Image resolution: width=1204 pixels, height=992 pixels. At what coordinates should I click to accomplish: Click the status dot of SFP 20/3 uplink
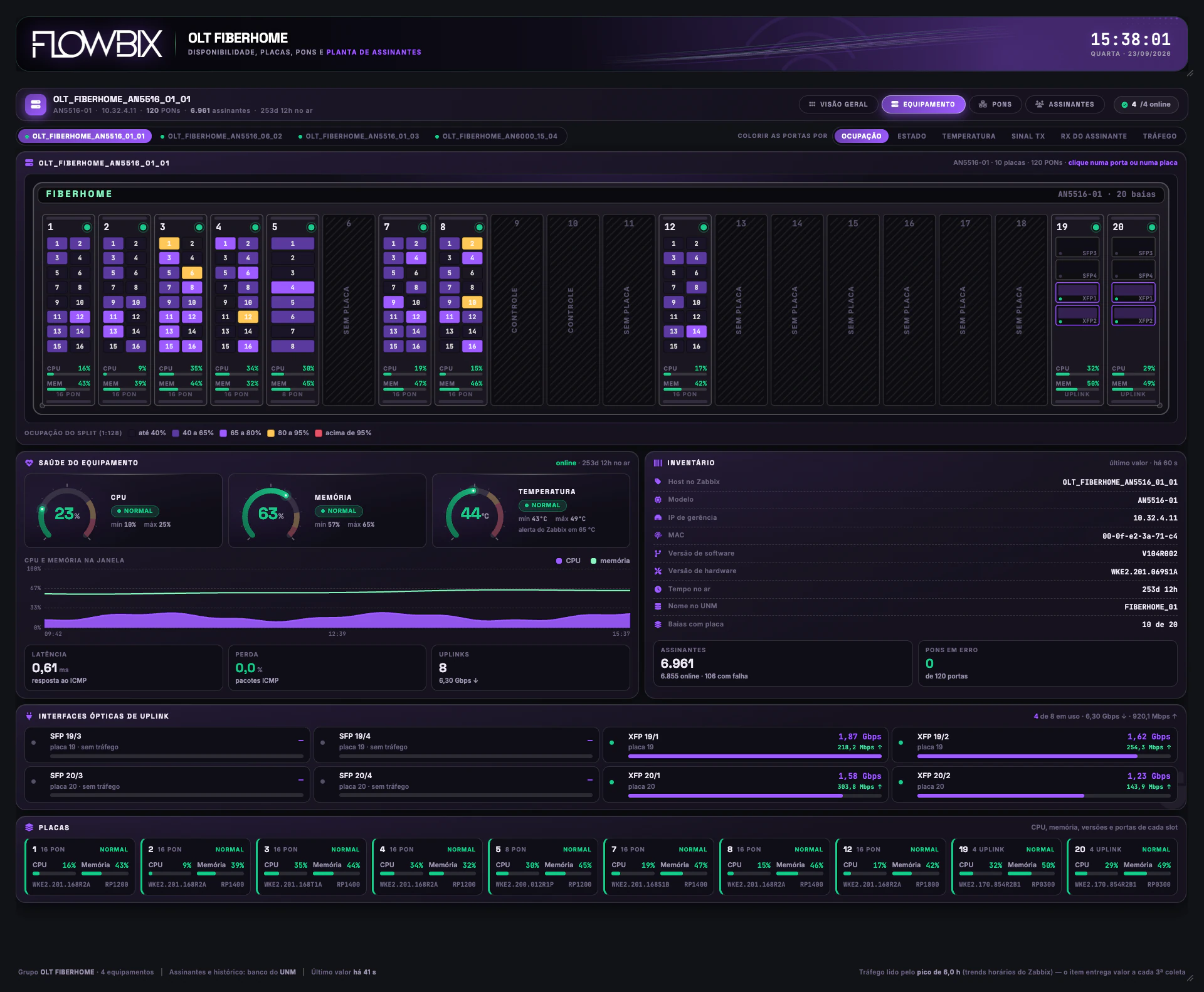click(33, 782)
